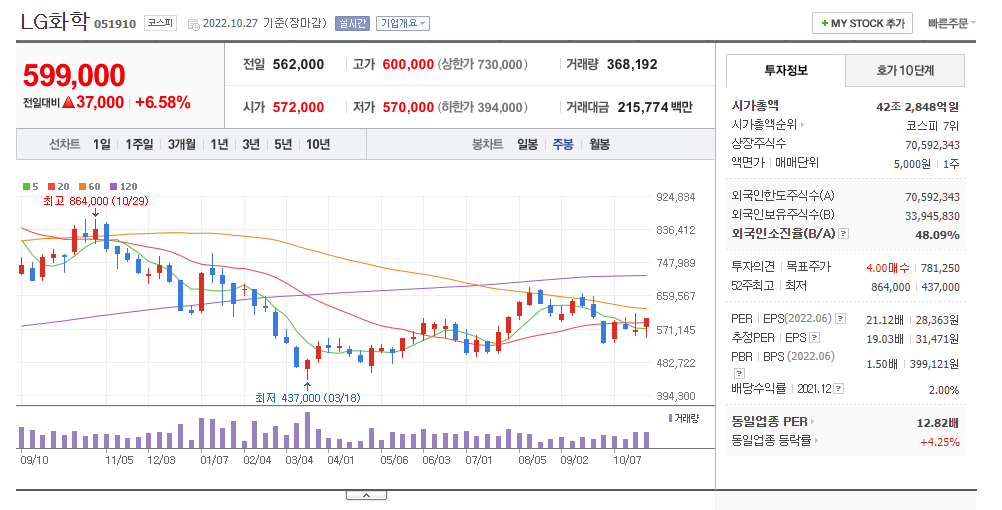Select the 1년 line chart period
Image resolution: width=1002 pixels, height=510 pixels.
click(x=219, y=144)
